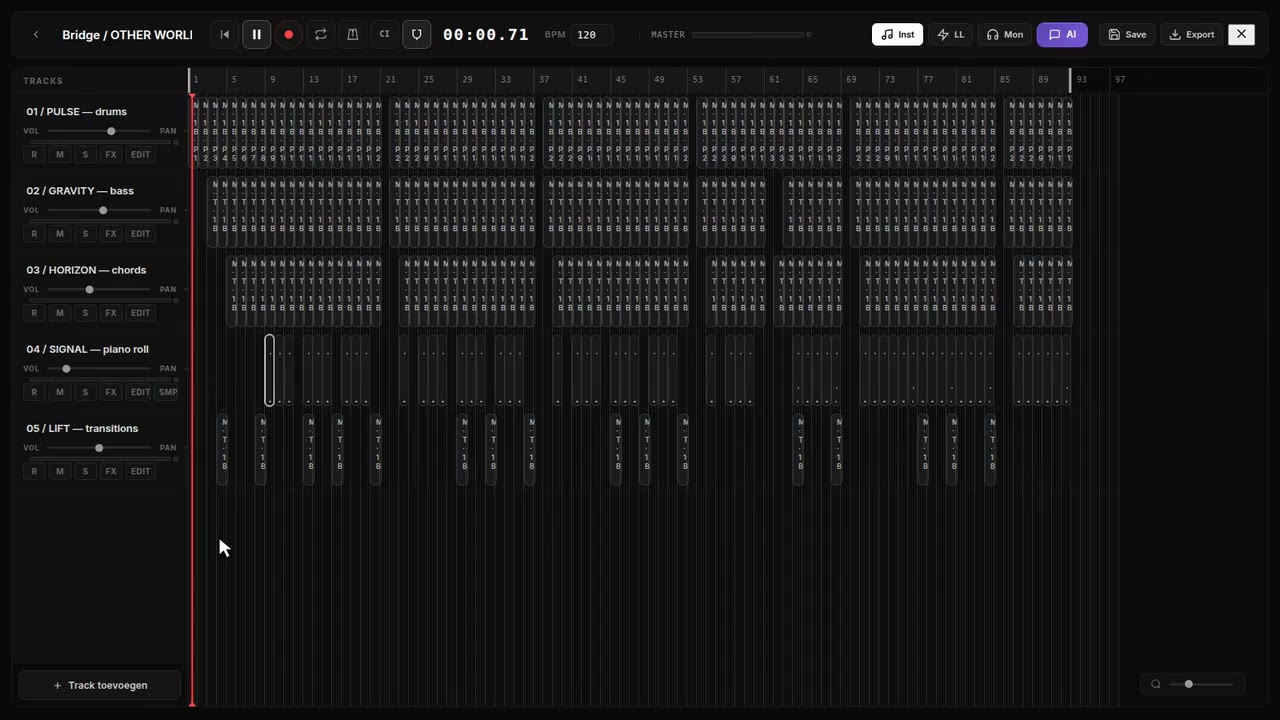Arm record on PULSE drums track
The image size is (1280, 720).
(x=34, y=155)
